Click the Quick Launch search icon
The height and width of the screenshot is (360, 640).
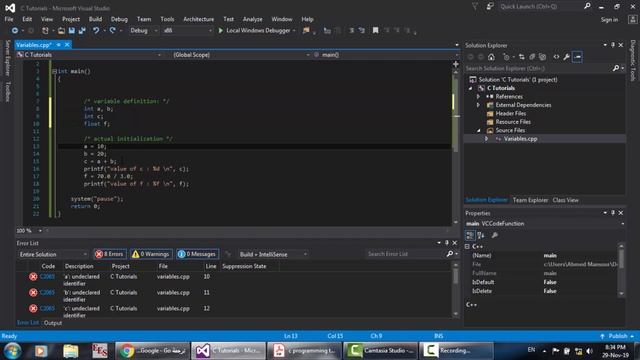click(x=587, y=6)
